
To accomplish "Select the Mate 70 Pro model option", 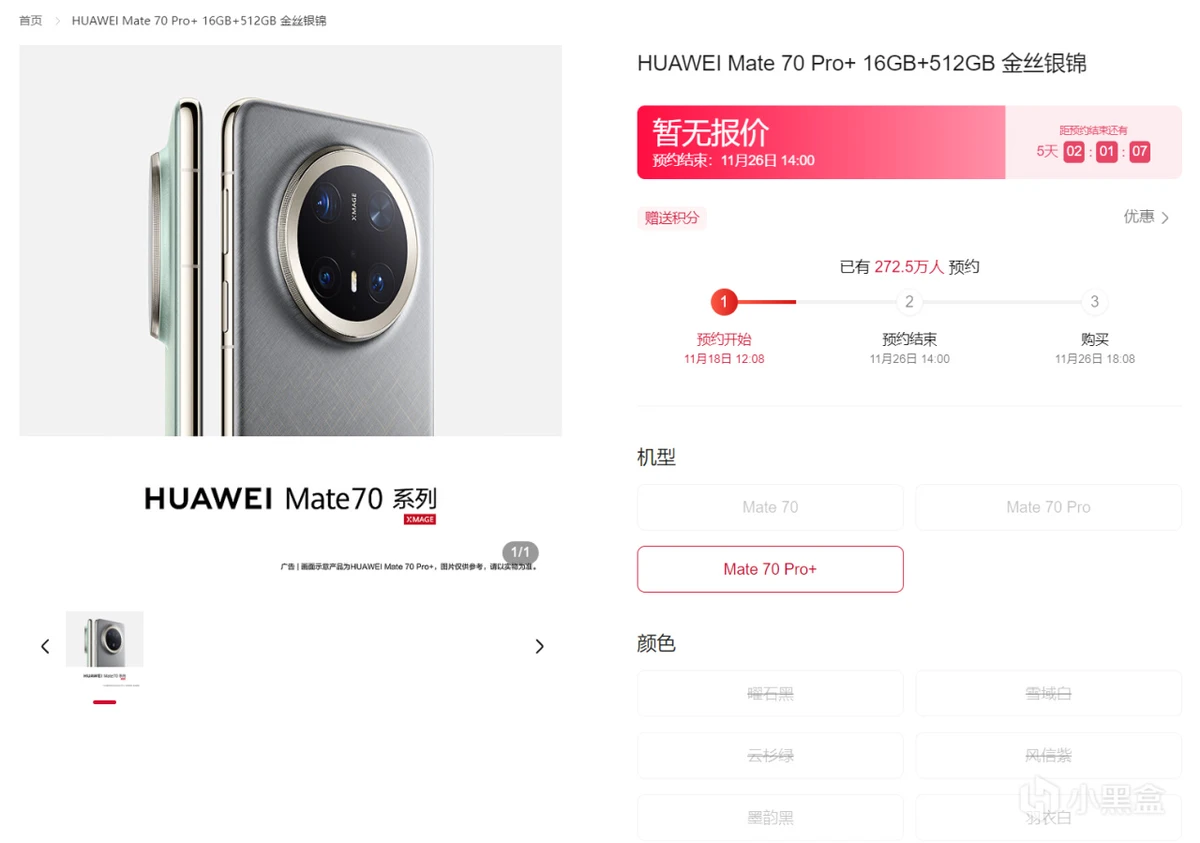I will tap(1048, 507).
